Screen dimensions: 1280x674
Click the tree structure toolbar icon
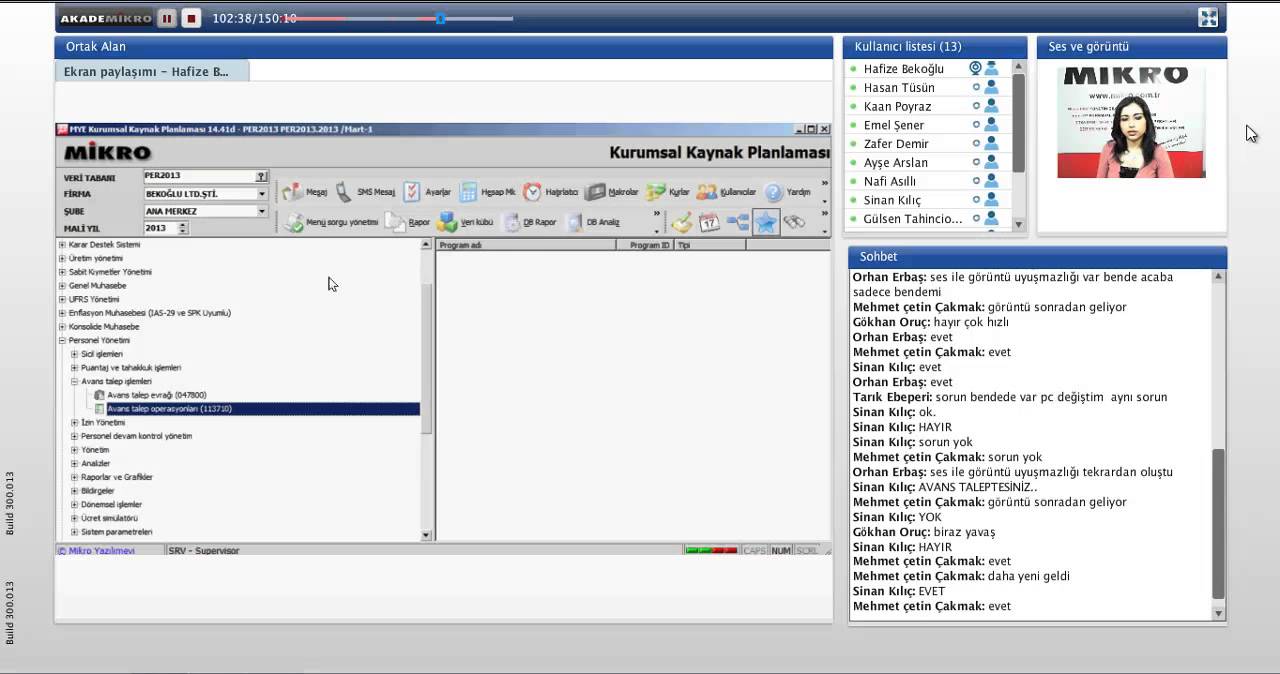point(738,222)
